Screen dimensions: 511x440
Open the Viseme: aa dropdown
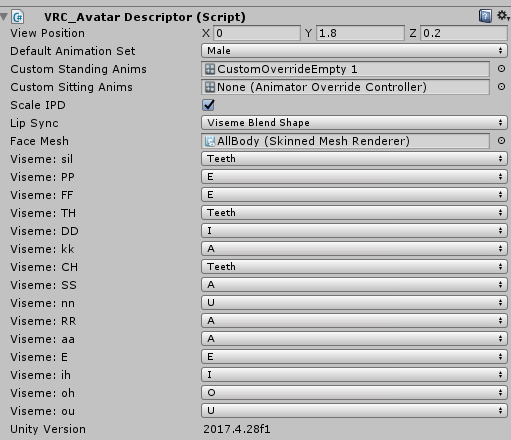(354, 339)
